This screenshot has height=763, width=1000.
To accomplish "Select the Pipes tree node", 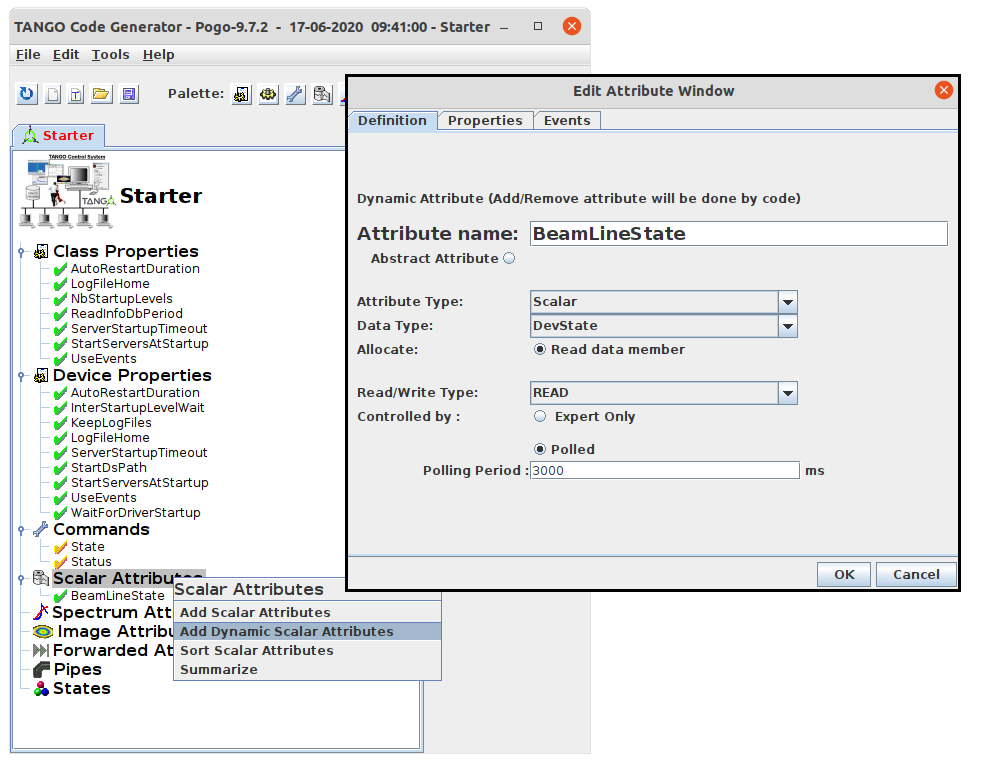I will point(78,669).
